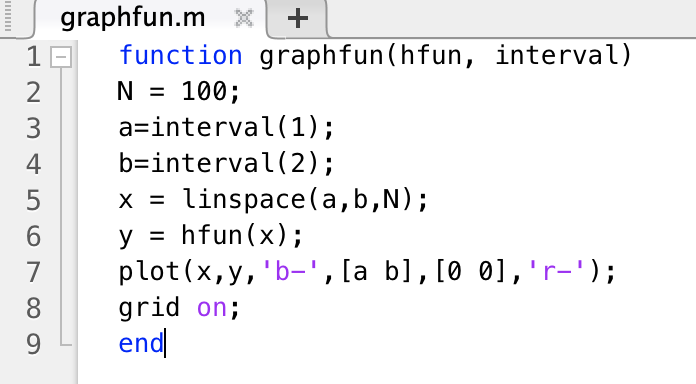Click on 'linspace(a,b,N);' call
This screenshot has height=384, width=696.
coord(305,199)
